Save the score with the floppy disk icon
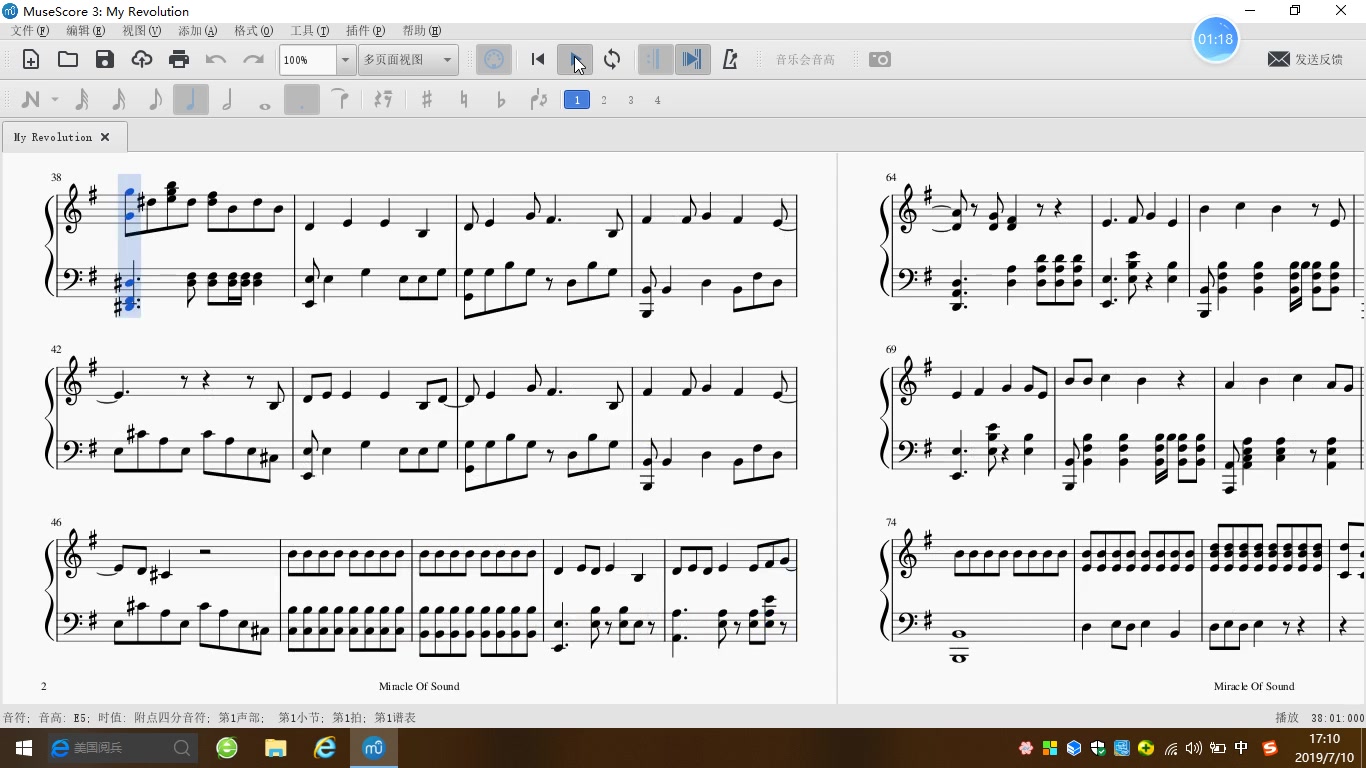This screenshot has width=1366, height=768. pos(105,60)
